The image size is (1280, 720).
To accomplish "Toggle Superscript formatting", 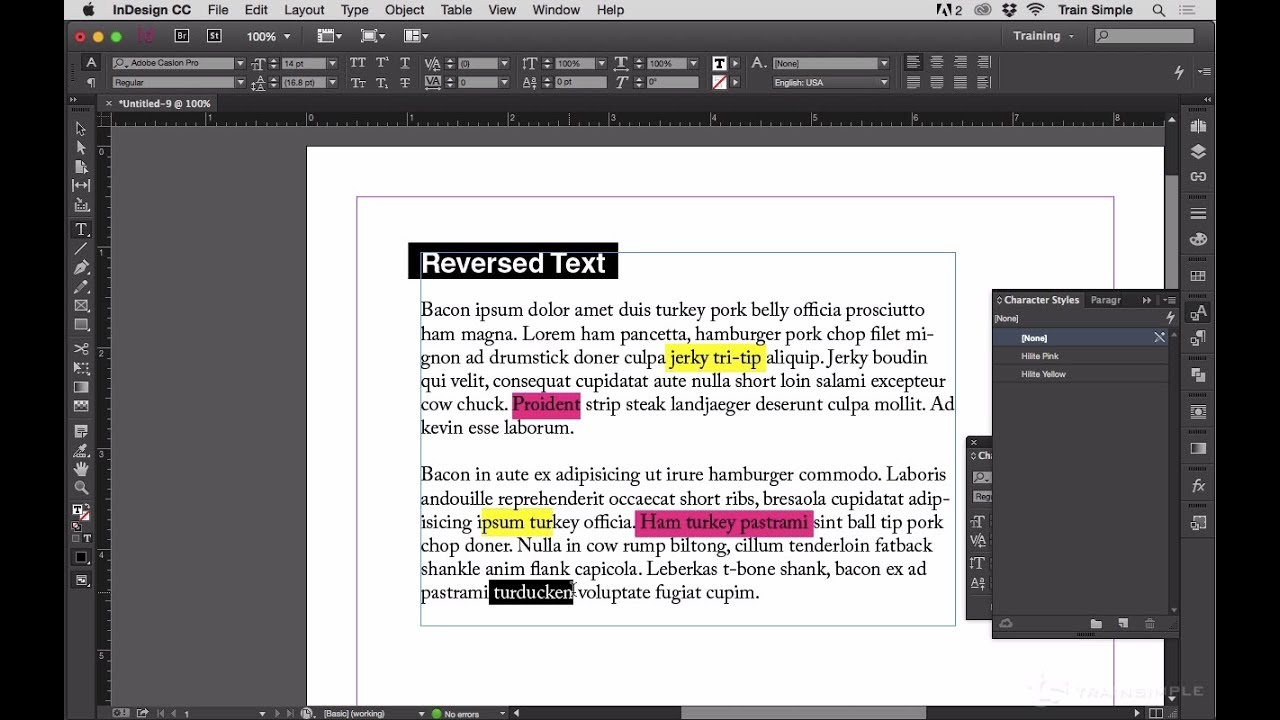I will (x=382, y=63).
